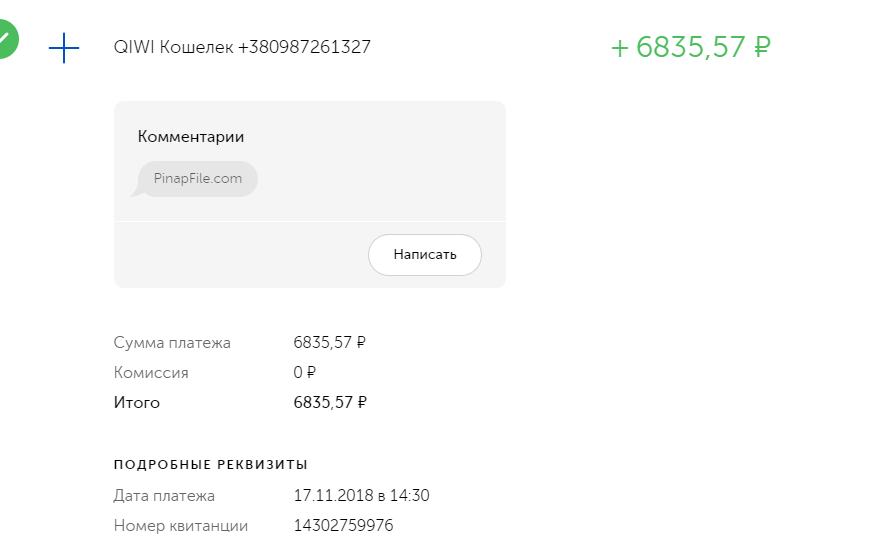Image resolution: width=876 pixels, height=540 pixels.
Task: Click the Сумма платежа value 6835,57 ₽
Action: (x=329, y=343)
